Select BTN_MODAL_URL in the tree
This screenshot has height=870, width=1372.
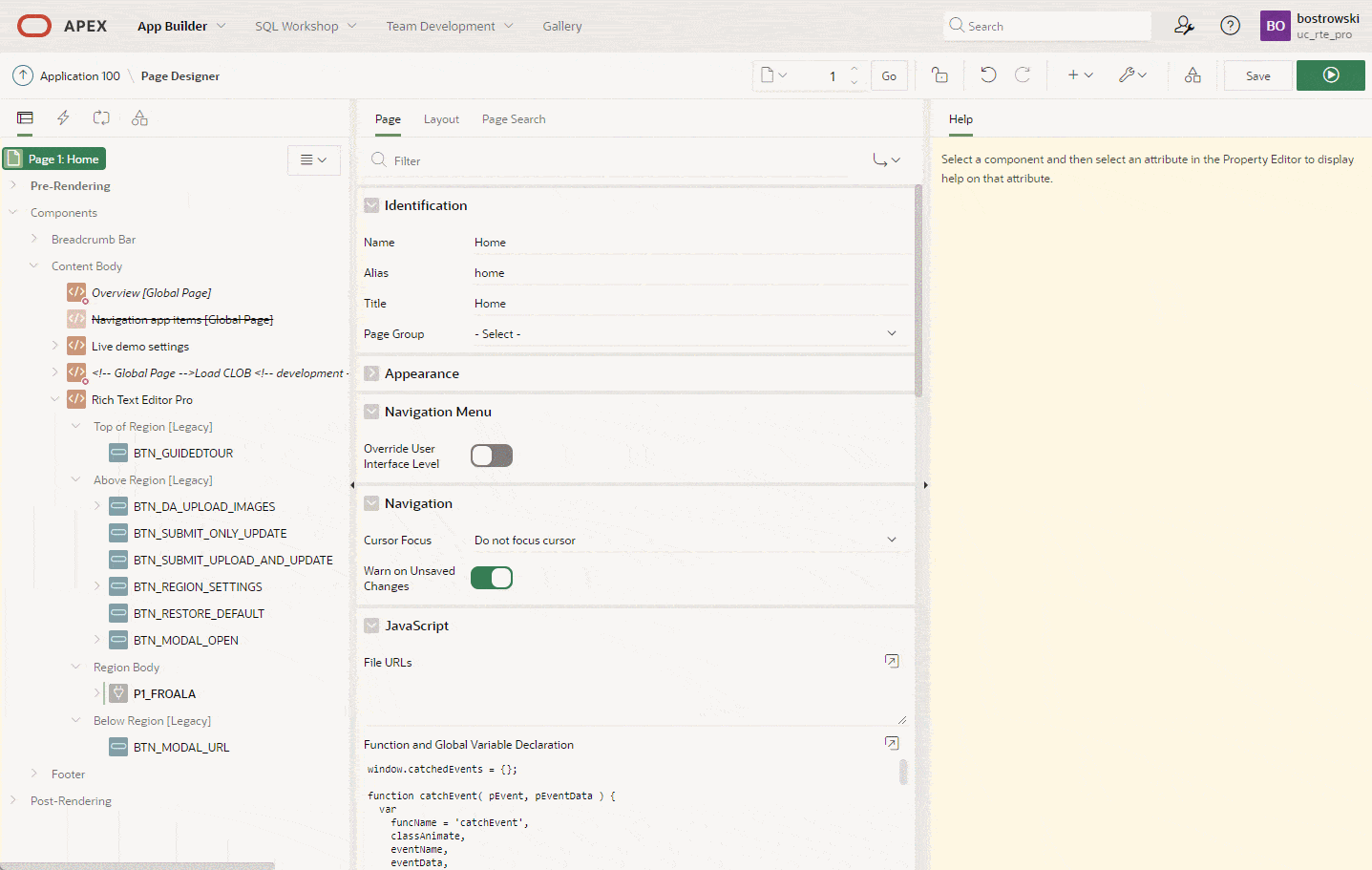(181, 747)
